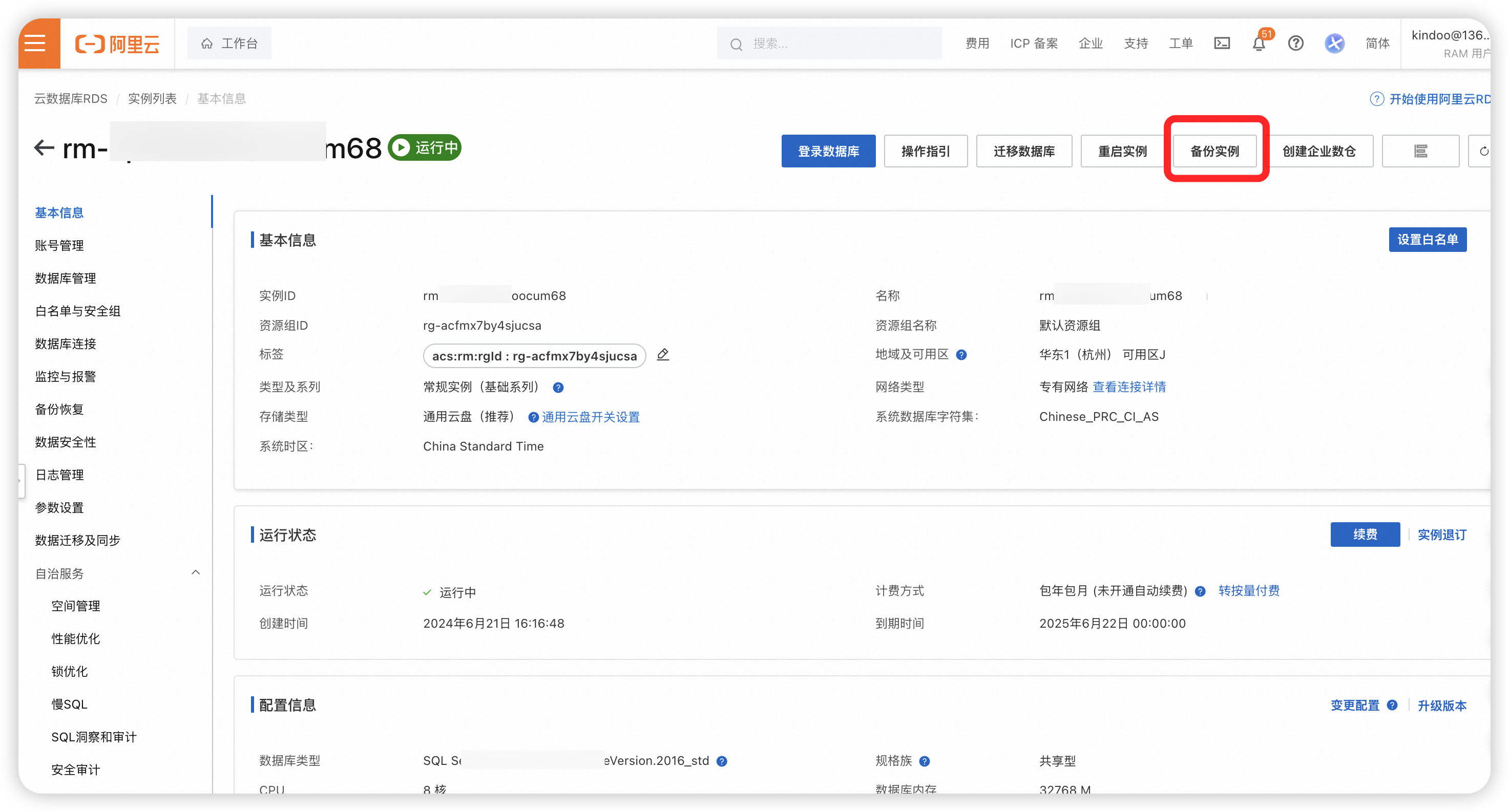This screenshot has height=812, width=1509.
Task: Open the 开始使用阿里云RDS help link
Action: click(x=1430, y=99)
